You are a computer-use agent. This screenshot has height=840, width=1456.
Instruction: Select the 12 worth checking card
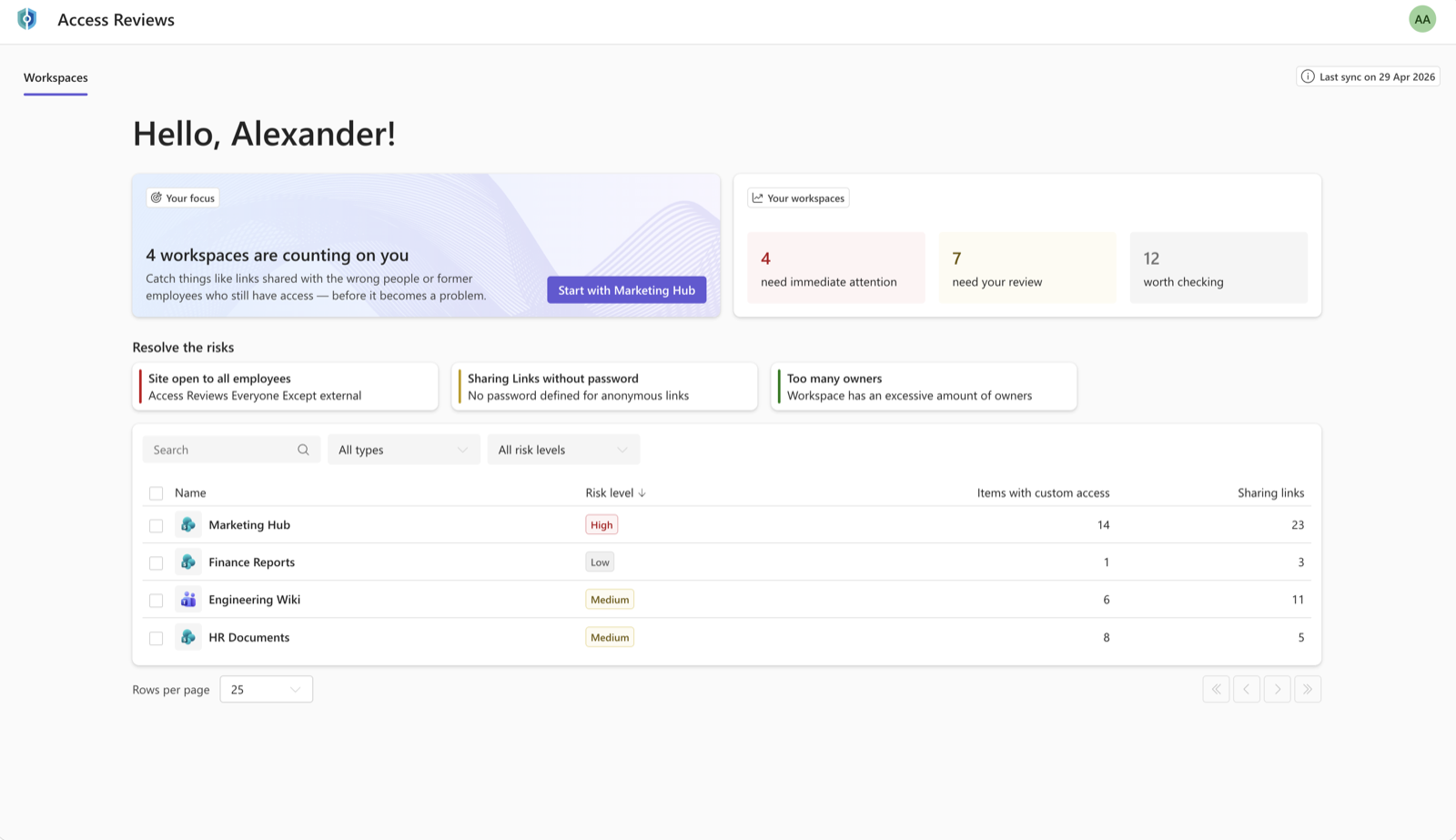(x=1218, y=268)
